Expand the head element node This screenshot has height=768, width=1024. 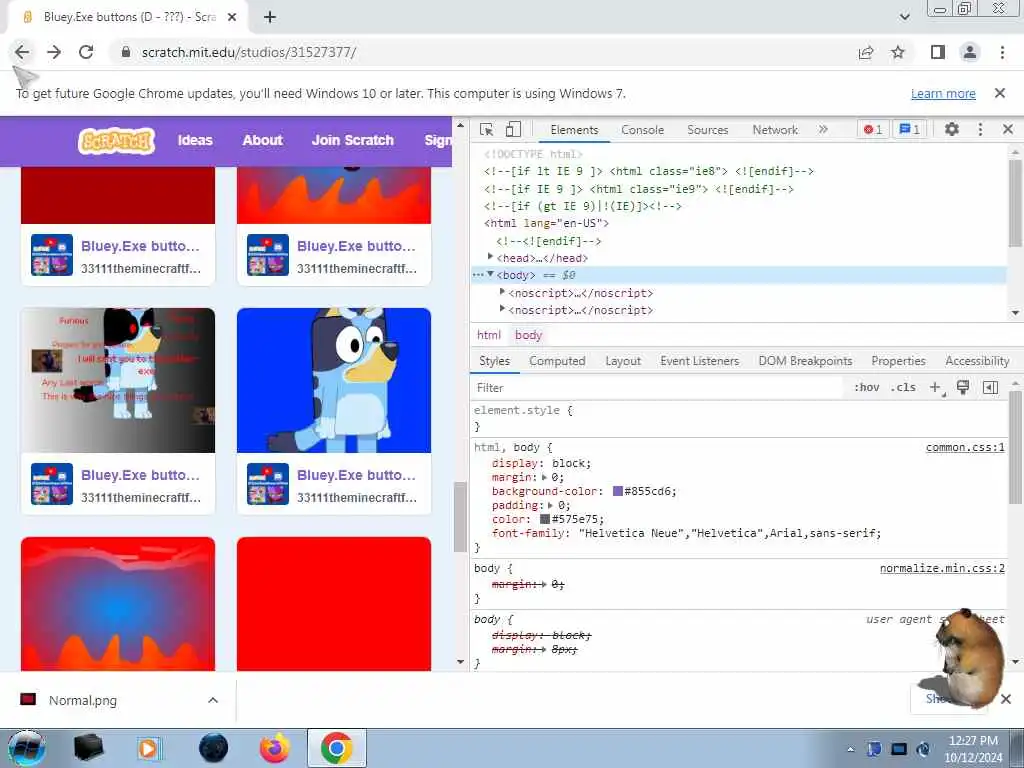(x=490, y=257)
